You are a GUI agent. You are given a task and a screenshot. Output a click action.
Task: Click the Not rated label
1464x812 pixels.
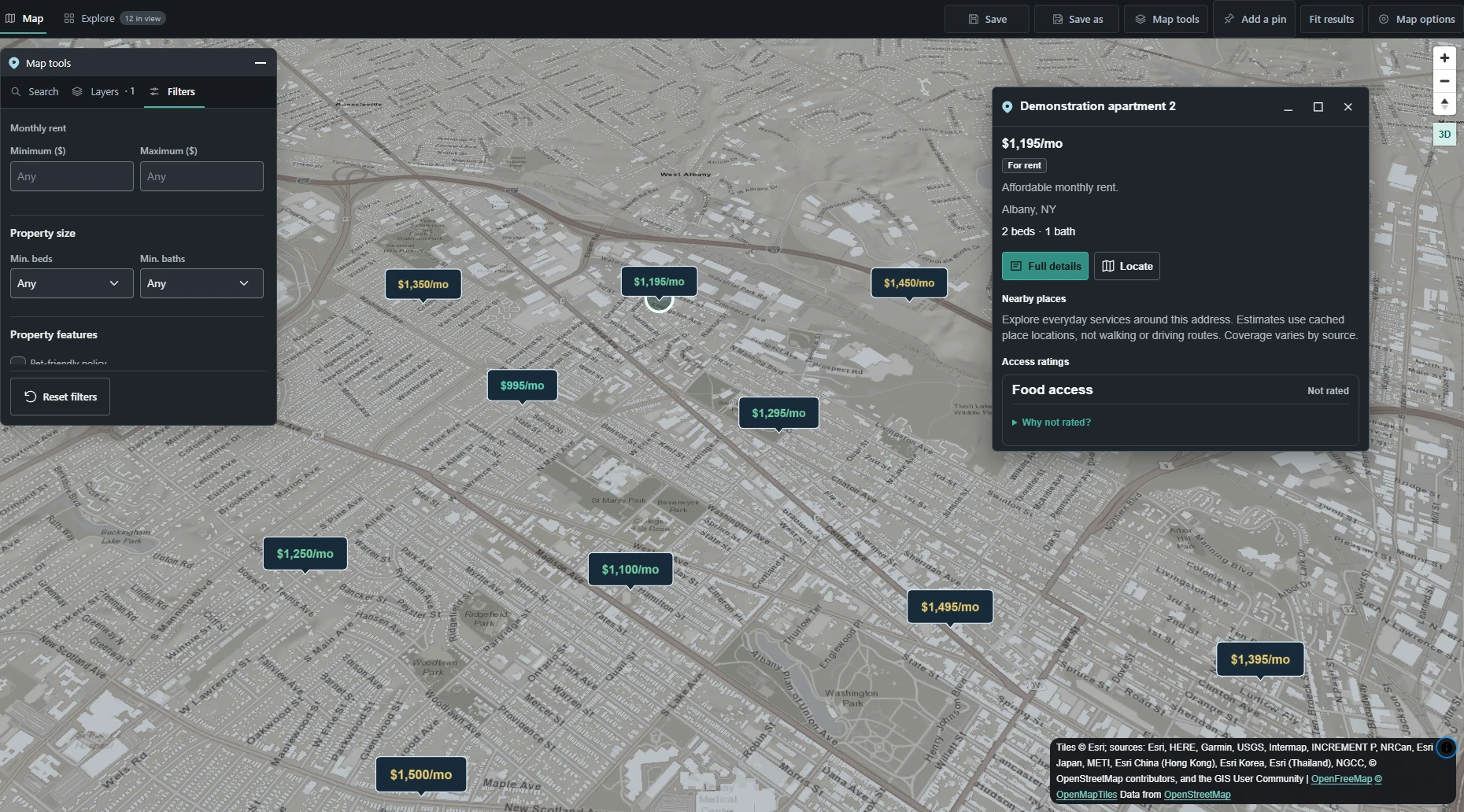pos(1328,391)
